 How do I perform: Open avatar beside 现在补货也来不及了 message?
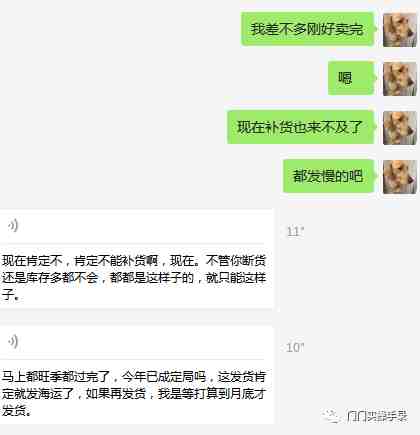pyautogui.click(x=400, y=128)
